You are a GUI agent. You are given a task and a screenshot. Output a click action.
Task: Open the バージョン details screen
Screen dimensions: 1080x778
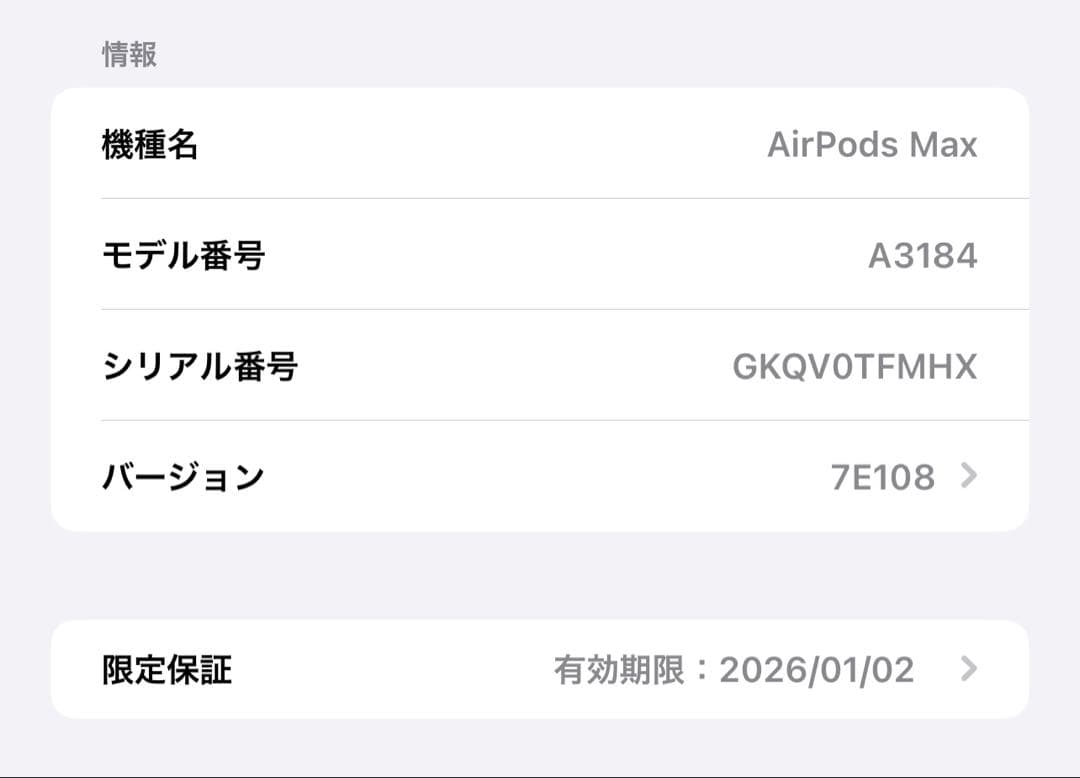(540, 477)
